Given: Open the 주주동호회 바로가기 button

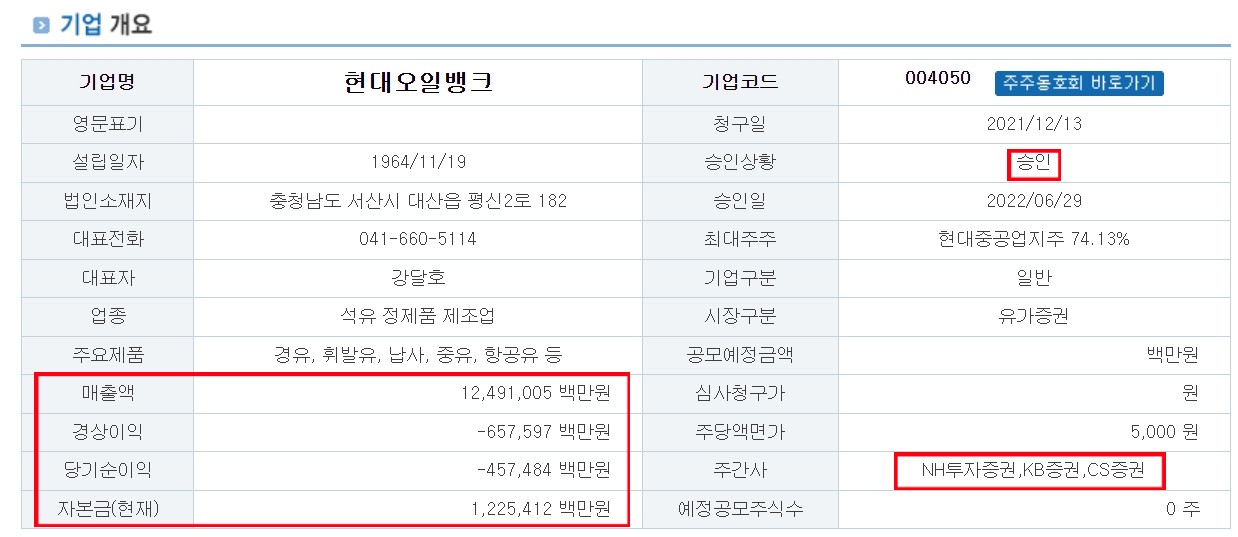Looking at the screenshot, I should 1079,83.
